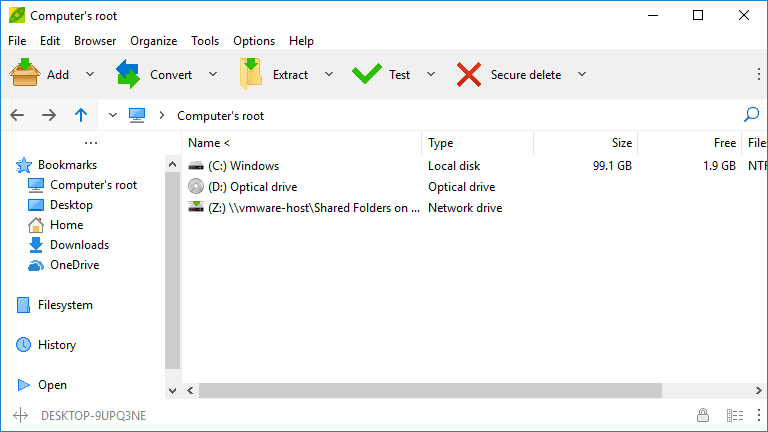
Task: Click the red Secure delete icon
Action: tap(469, 74)
